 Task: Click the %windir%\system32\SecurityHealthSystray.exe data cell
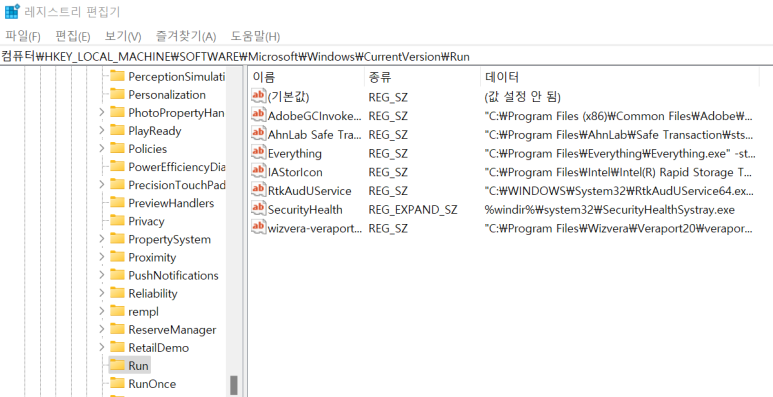click(x=610, y=210)
